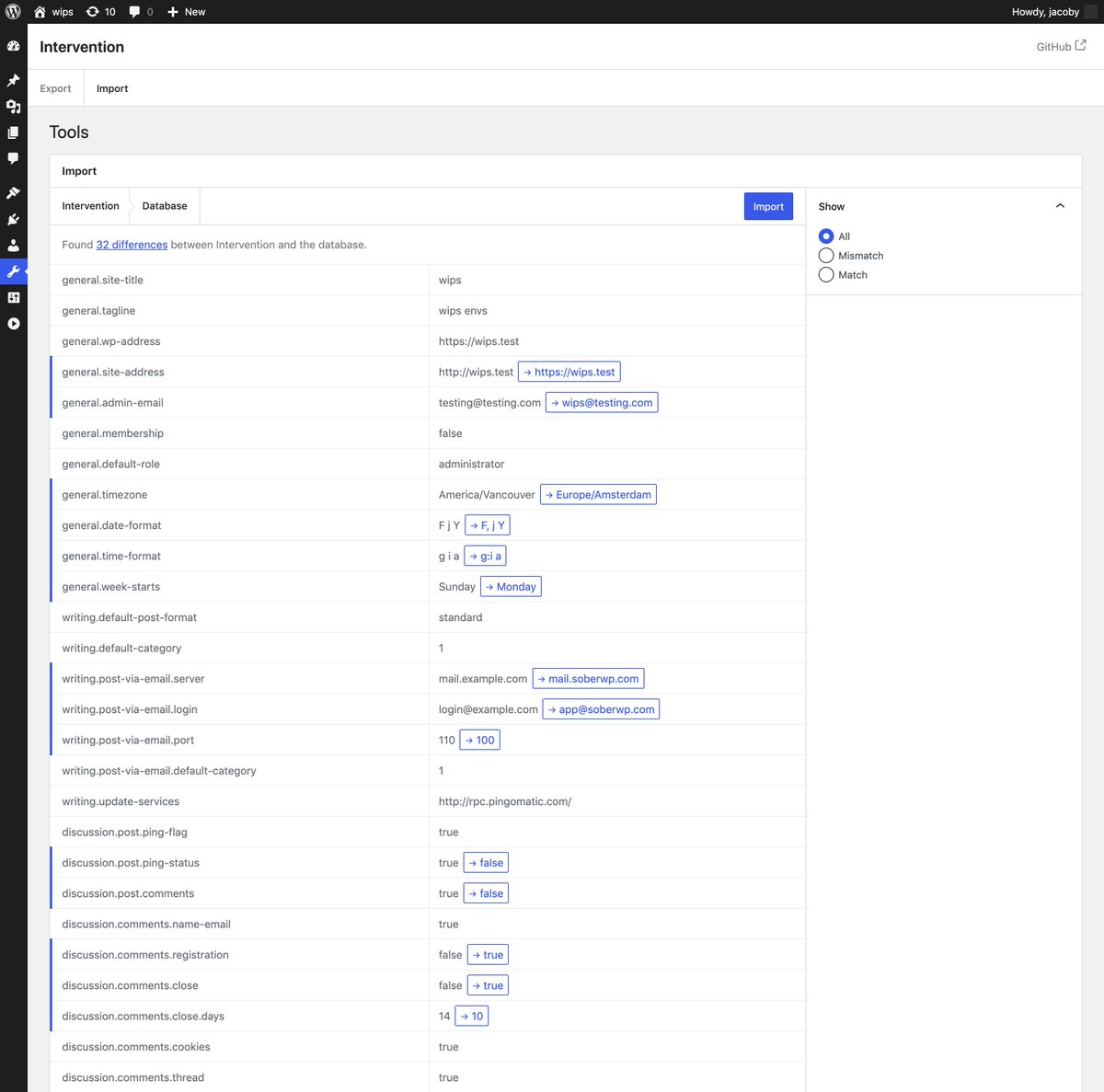Image resolution: width=1104 pixels, height=1092 pixels.
Task: Click the wips@testing.com change badge
Action: (602, 403)
